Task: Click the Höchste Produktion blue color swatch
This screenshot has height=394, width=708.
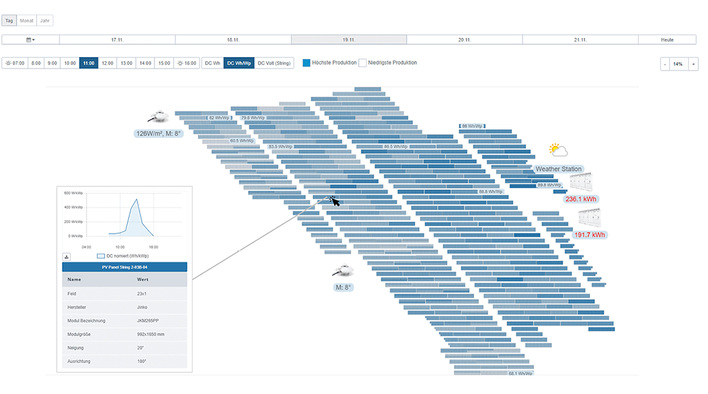Action: 306,63
